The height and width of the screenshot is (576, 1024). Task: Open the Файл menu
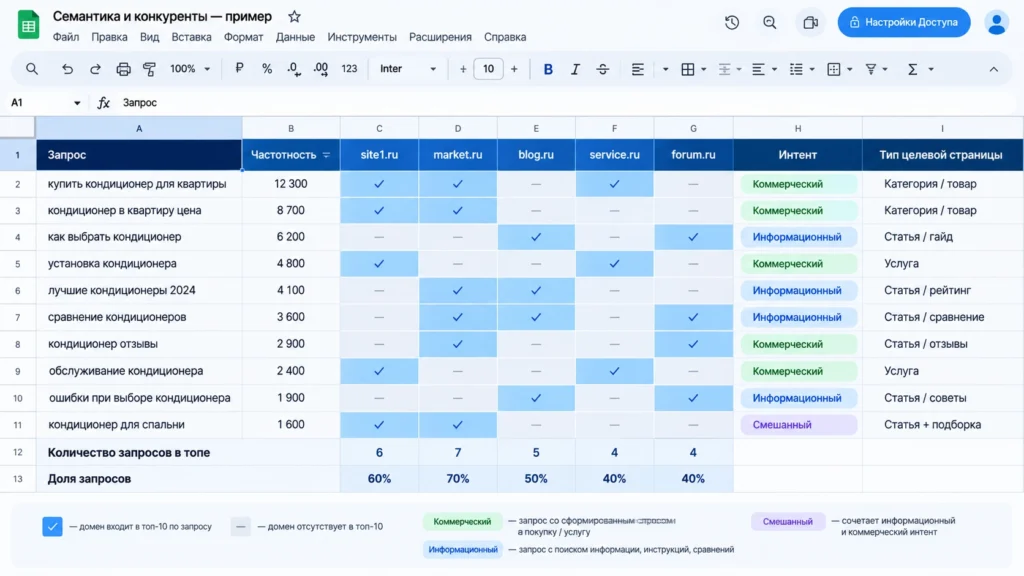click(x=66, y=37)
